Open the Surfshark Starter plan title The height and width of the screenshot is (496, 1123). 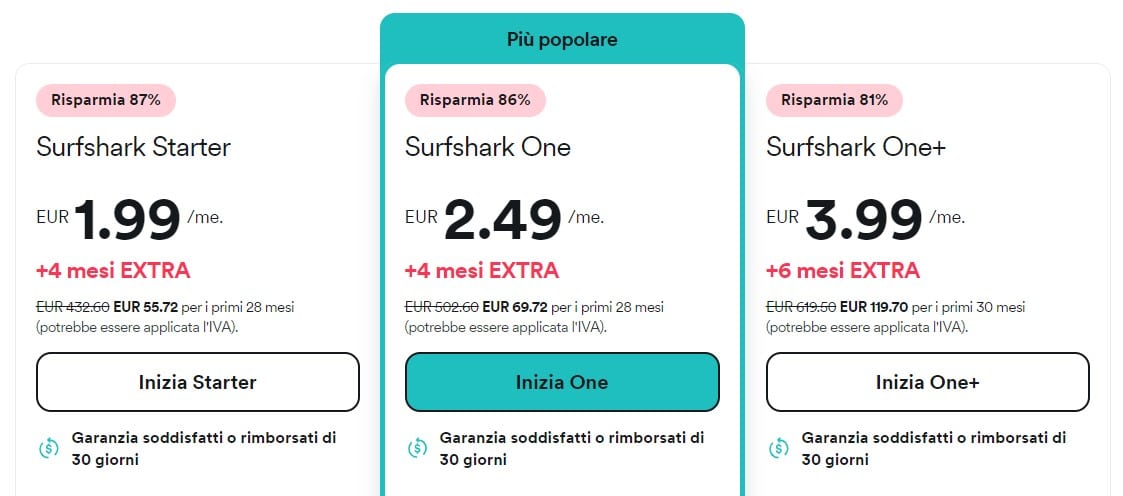[134, 147]
